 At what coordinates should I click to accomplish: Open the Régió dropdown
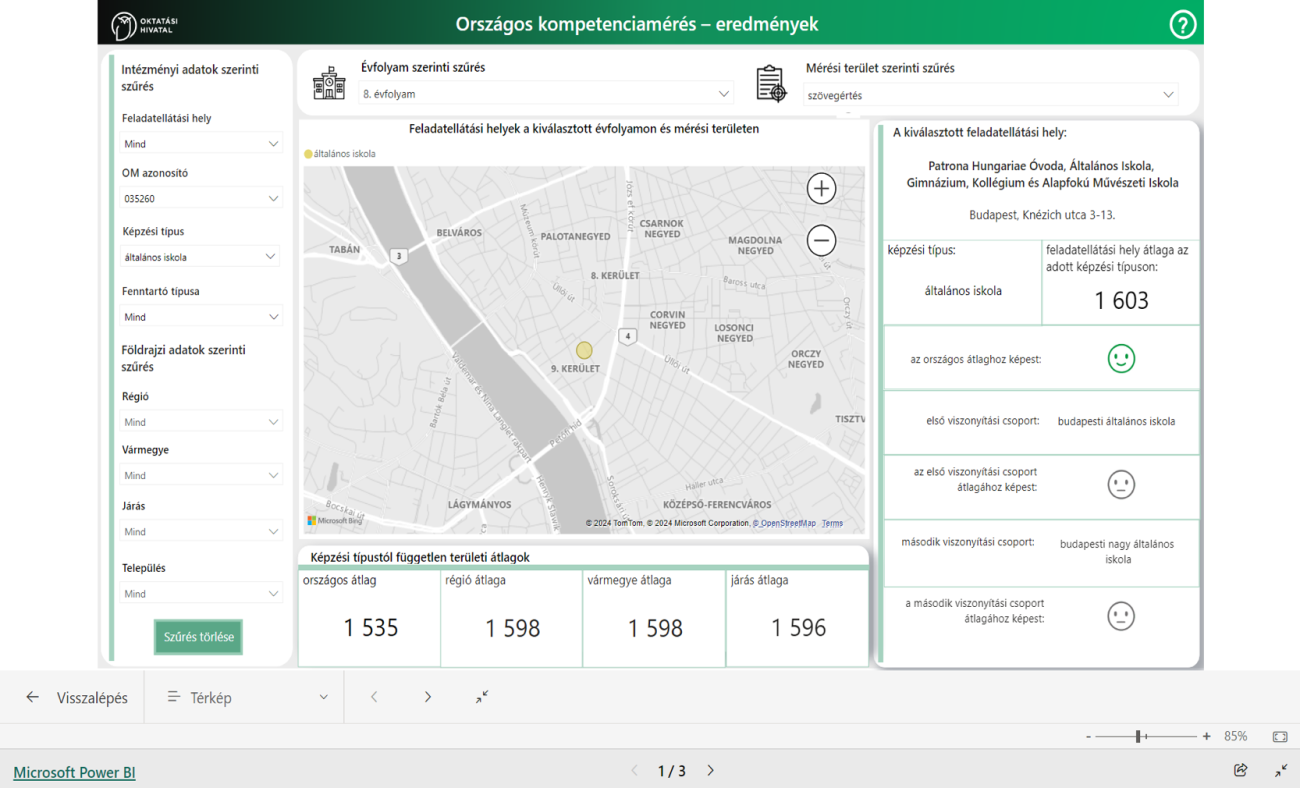click(201, 422)
